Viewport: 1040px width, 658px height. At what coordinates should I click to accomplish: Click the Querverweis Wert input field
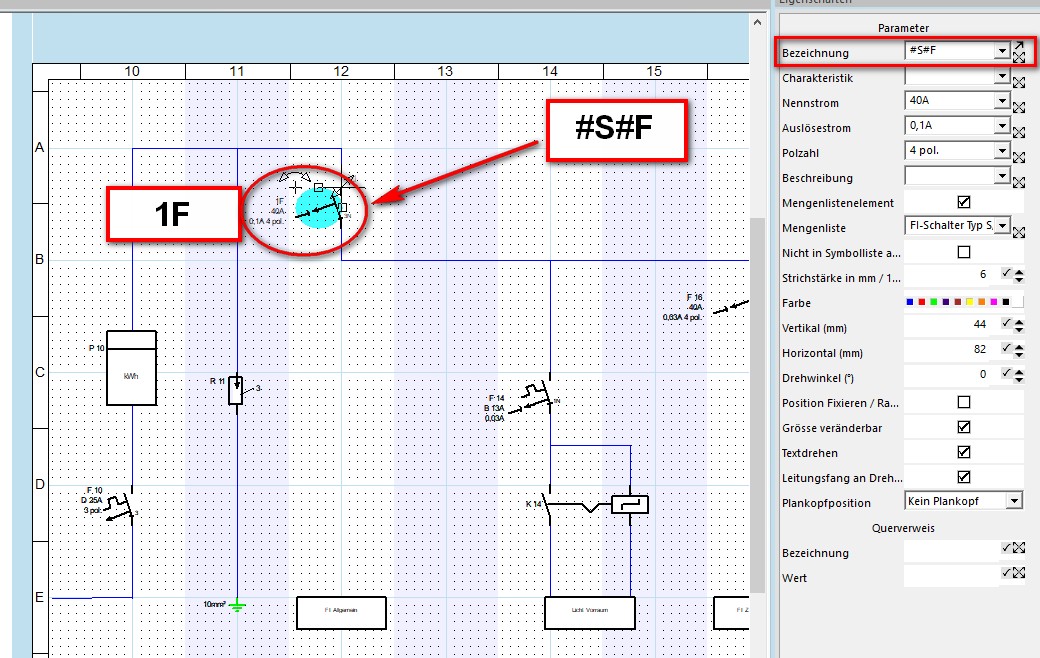950,577
